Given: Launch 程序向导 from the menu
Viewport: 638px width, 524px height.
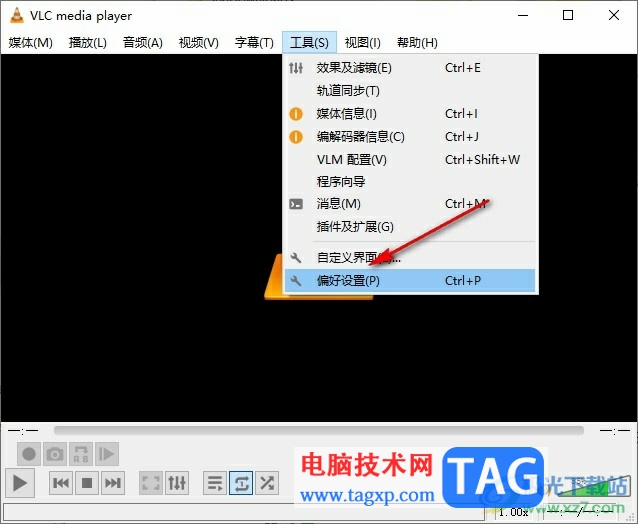Looking at the screenshot, I should point(410,181).
